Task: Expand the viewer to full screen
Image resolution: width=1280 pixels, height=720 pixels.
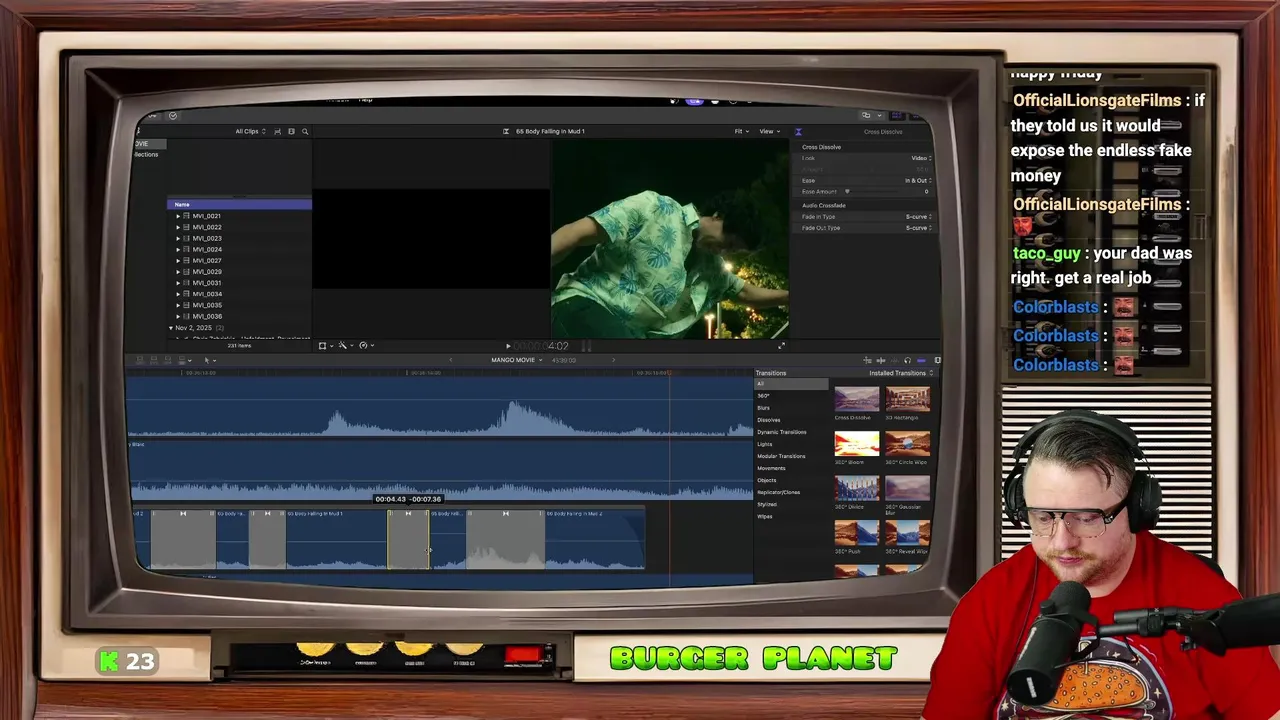Action: click(781, 345)
